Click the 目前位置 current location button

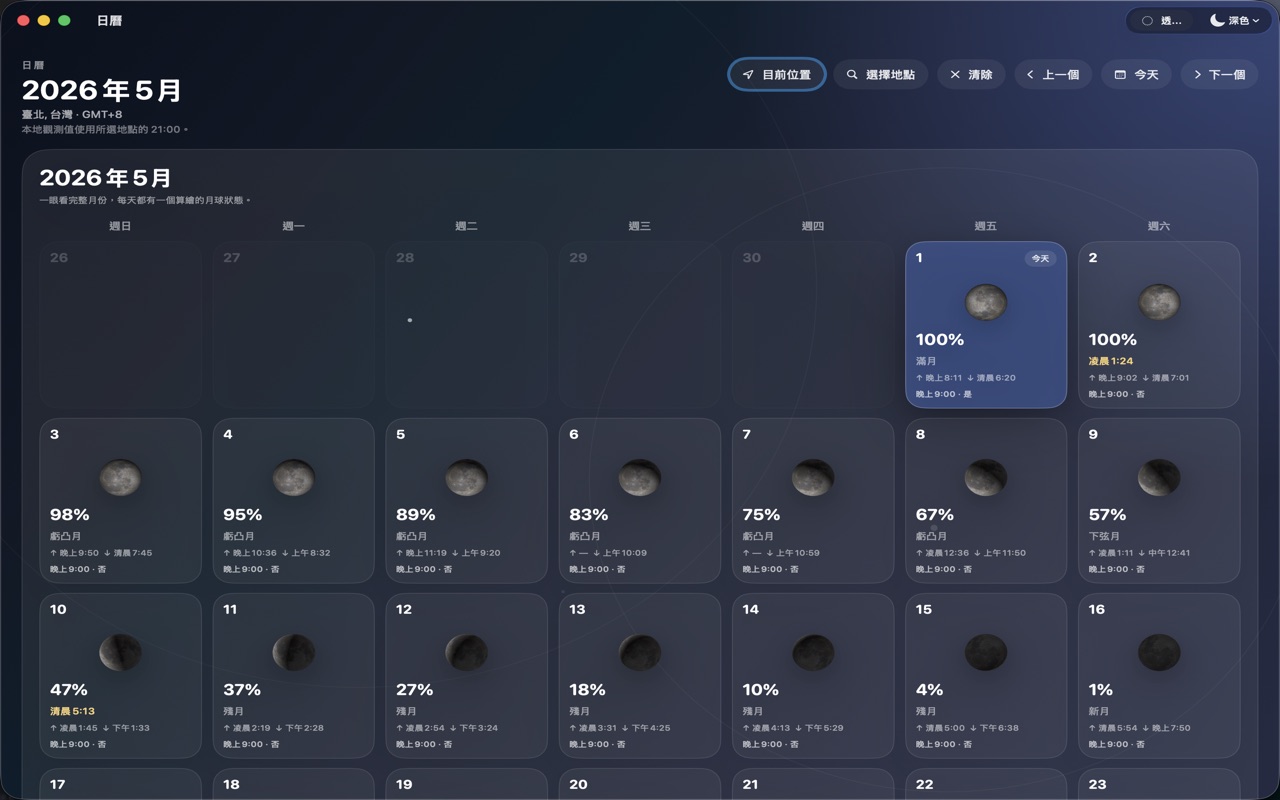pyautogui.click(x=777, y=75)
